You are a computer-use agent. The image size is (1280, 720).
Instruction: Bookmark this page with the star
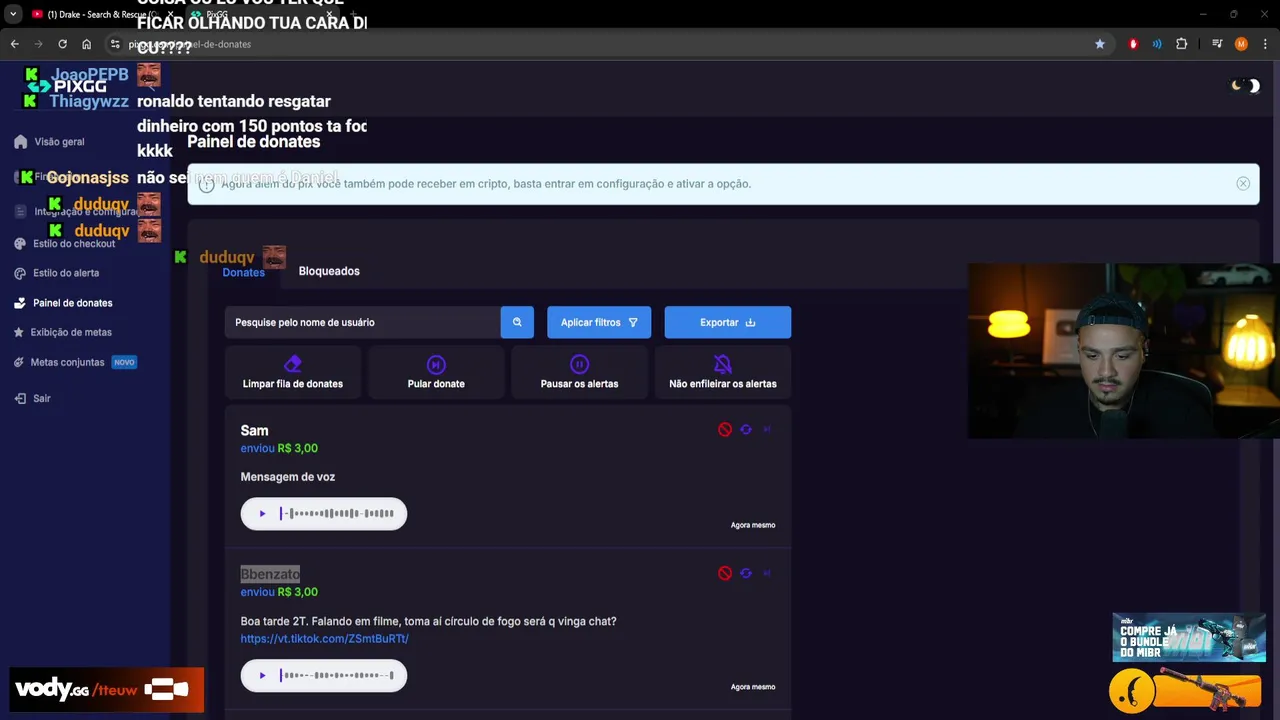click(x=1100, y=44)
